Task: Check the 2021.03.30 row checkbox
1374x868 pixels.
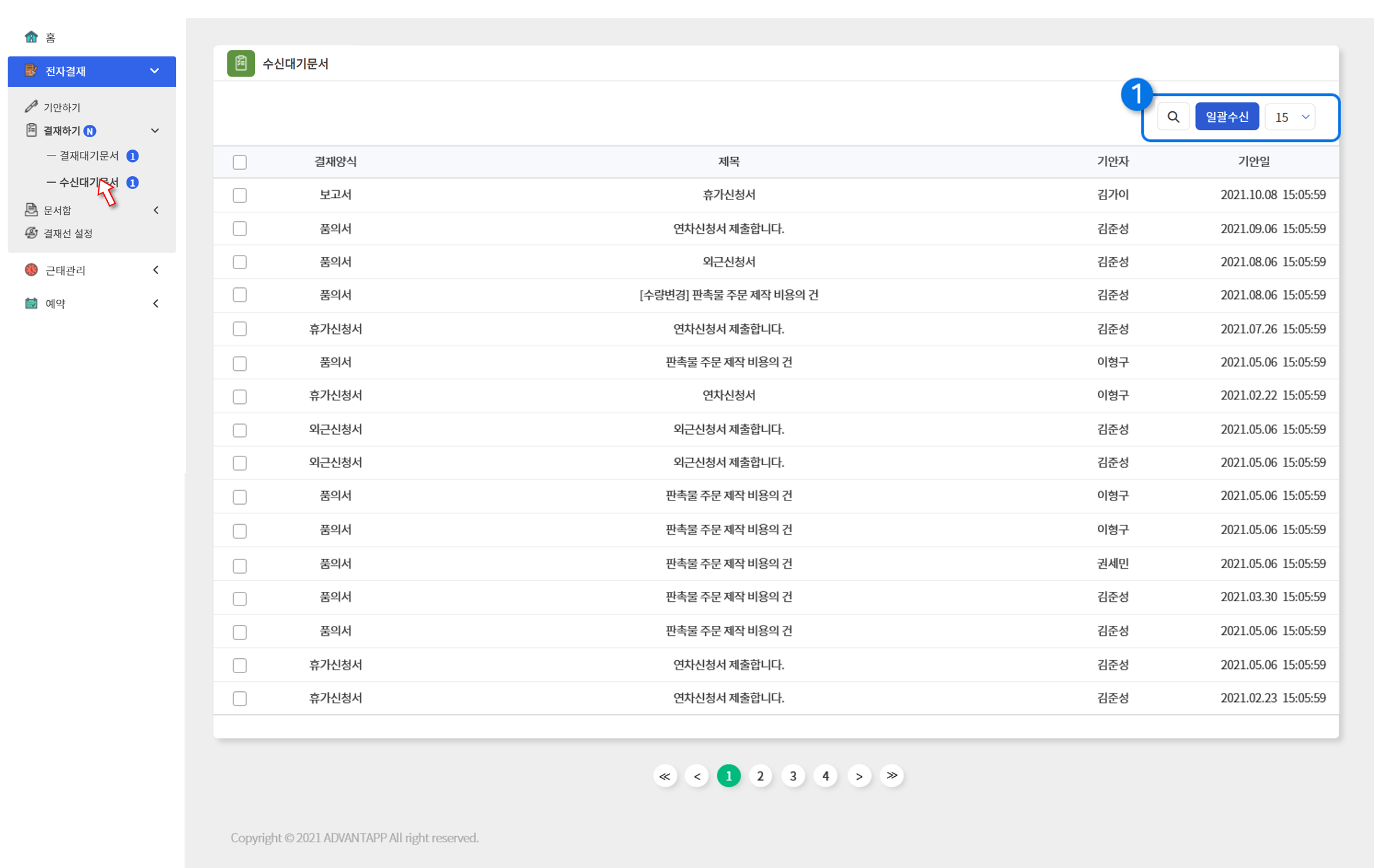Action: pyautogui.click(x=240, y=598)
